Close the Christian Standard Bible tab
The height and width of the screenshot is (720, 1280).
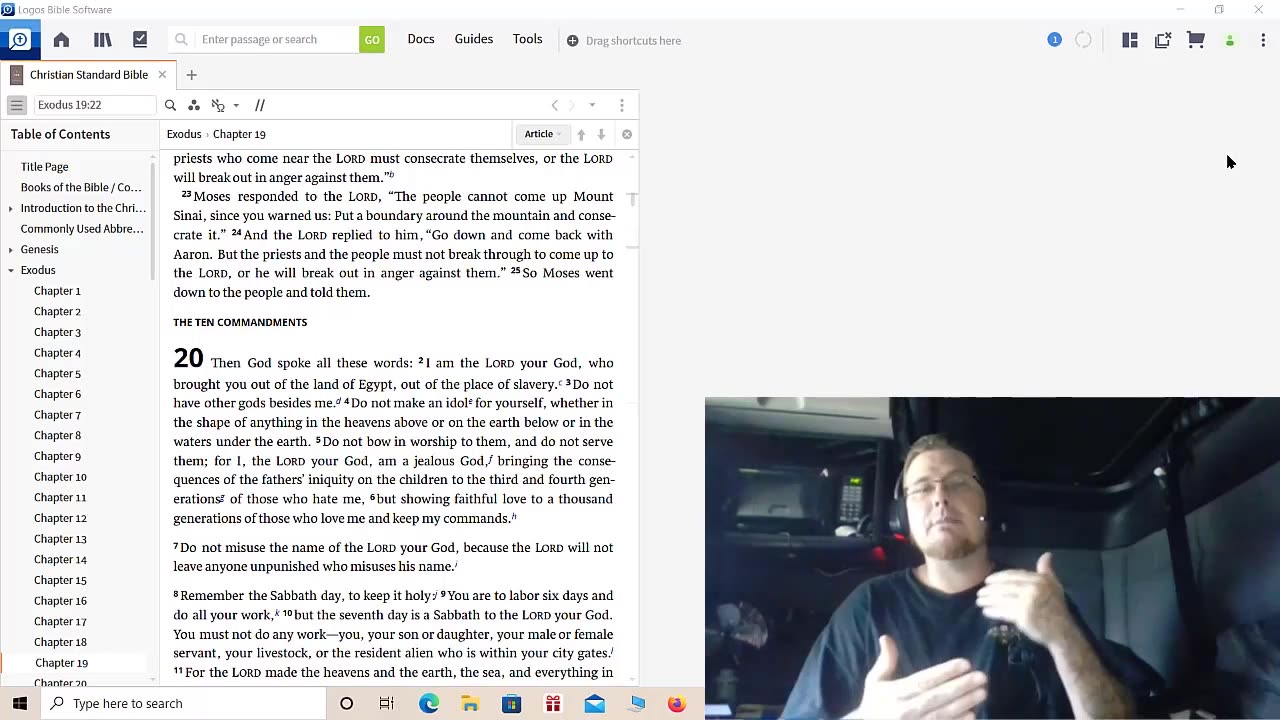[162, 75]
